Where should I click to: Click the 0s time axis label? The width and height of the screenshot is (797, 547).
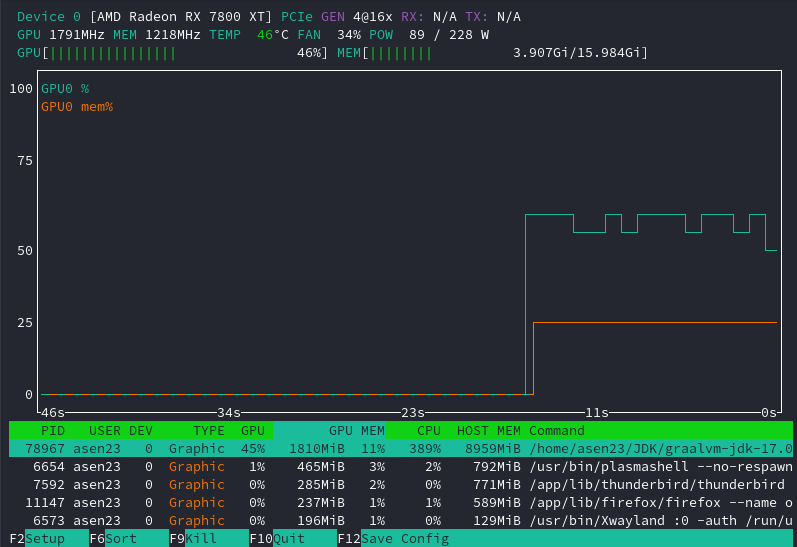(x=769, y=413)
